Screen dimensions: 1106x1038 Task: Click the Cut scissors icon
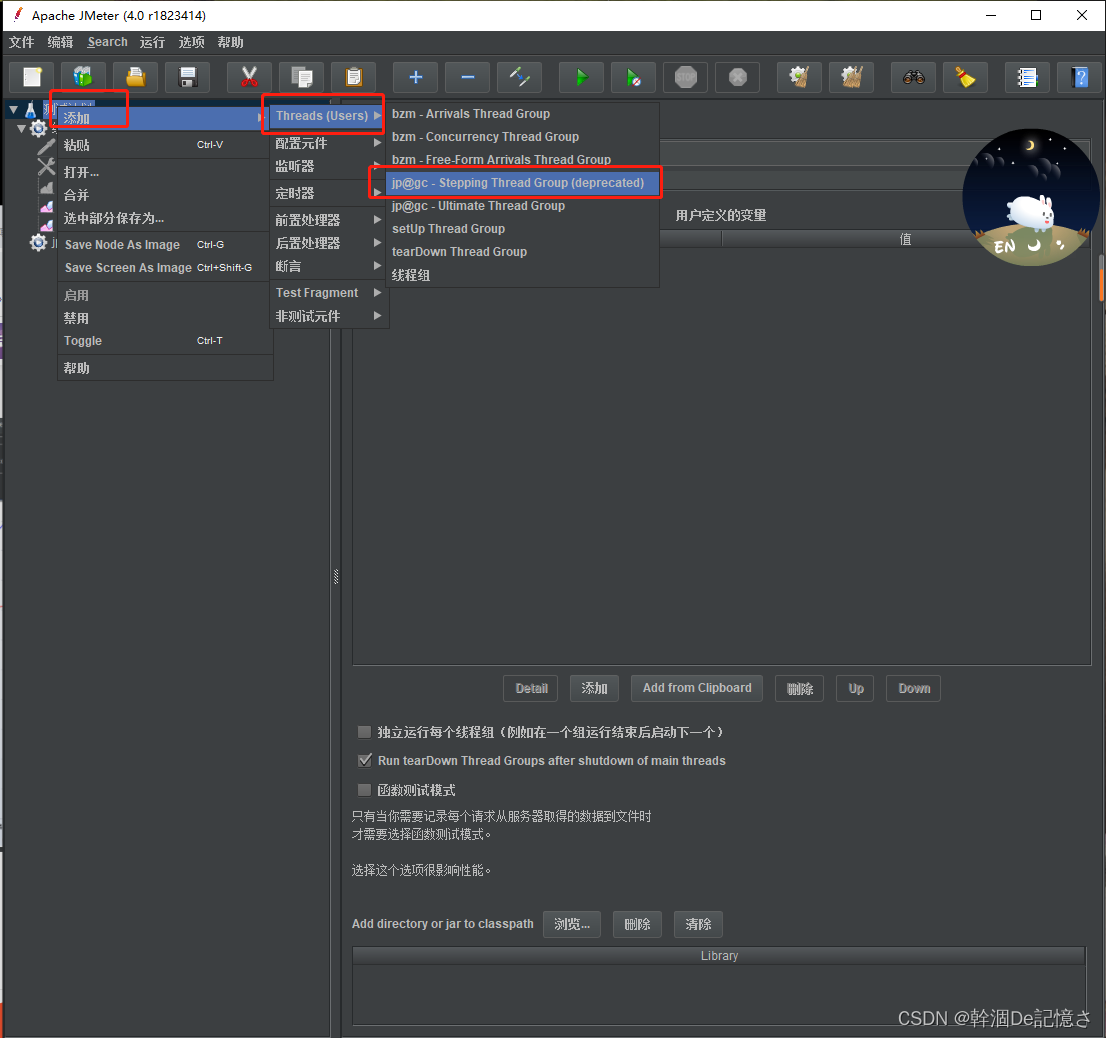[249, 77]
